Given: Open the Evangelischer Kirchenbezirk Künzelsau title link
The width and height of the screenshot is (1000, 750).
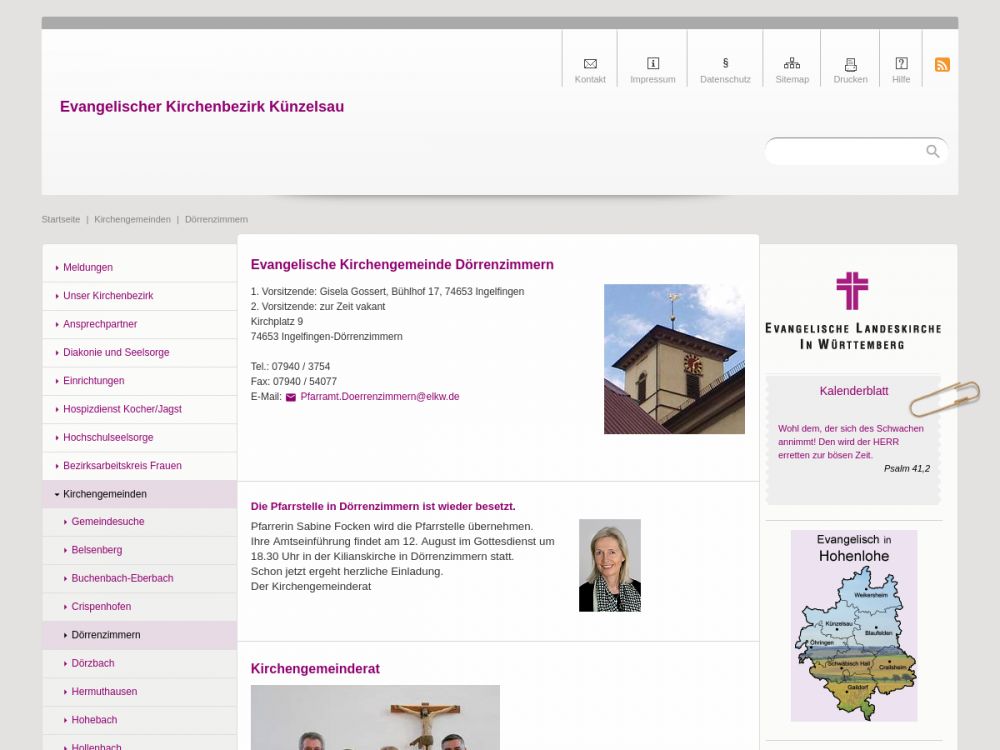Looking at the screenshot, I should coord(202,107).
